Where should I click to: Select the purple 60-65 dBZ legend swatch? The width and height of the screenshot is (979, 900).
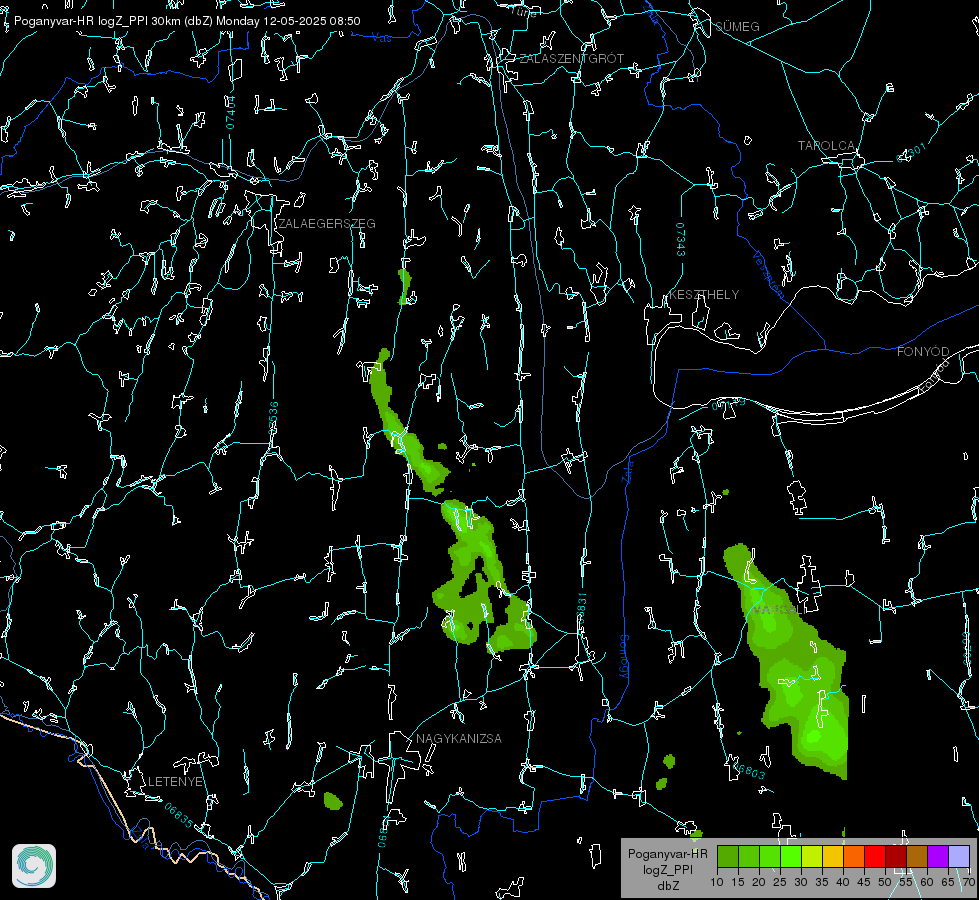point(938,856)
